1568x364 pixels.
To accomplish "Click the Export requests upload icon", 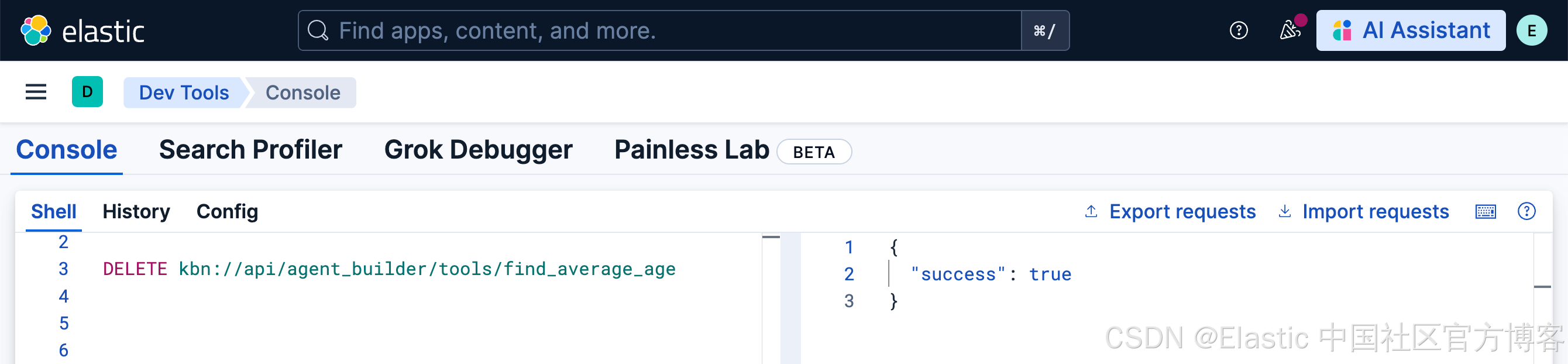I will tap(1091, 212).
